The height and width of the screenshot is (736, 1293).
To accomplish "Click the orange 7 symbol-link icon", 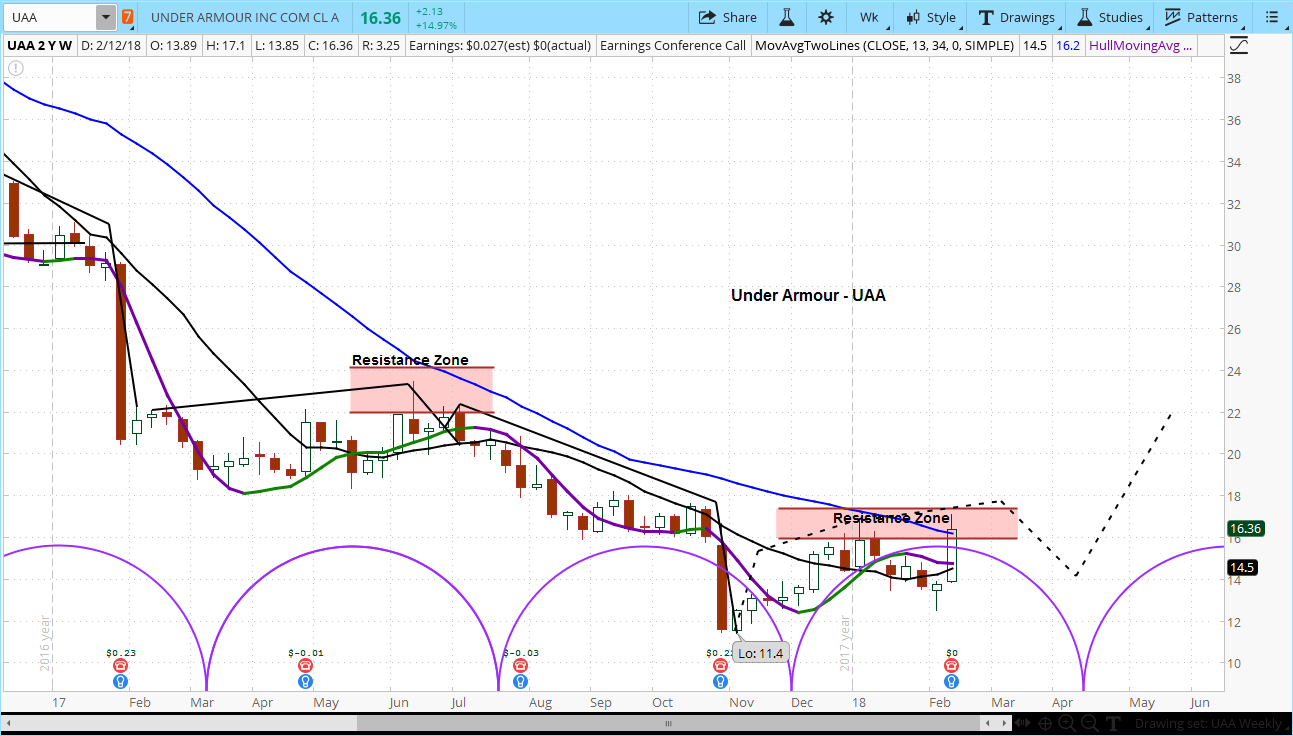I will (x=127, y=17).
